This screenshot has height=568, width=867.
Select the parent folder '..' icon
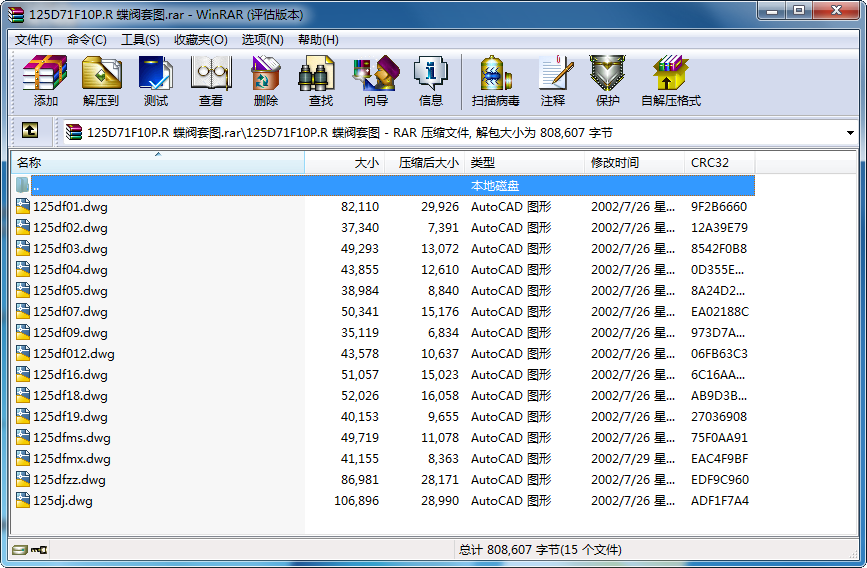(x=22, y=185)
